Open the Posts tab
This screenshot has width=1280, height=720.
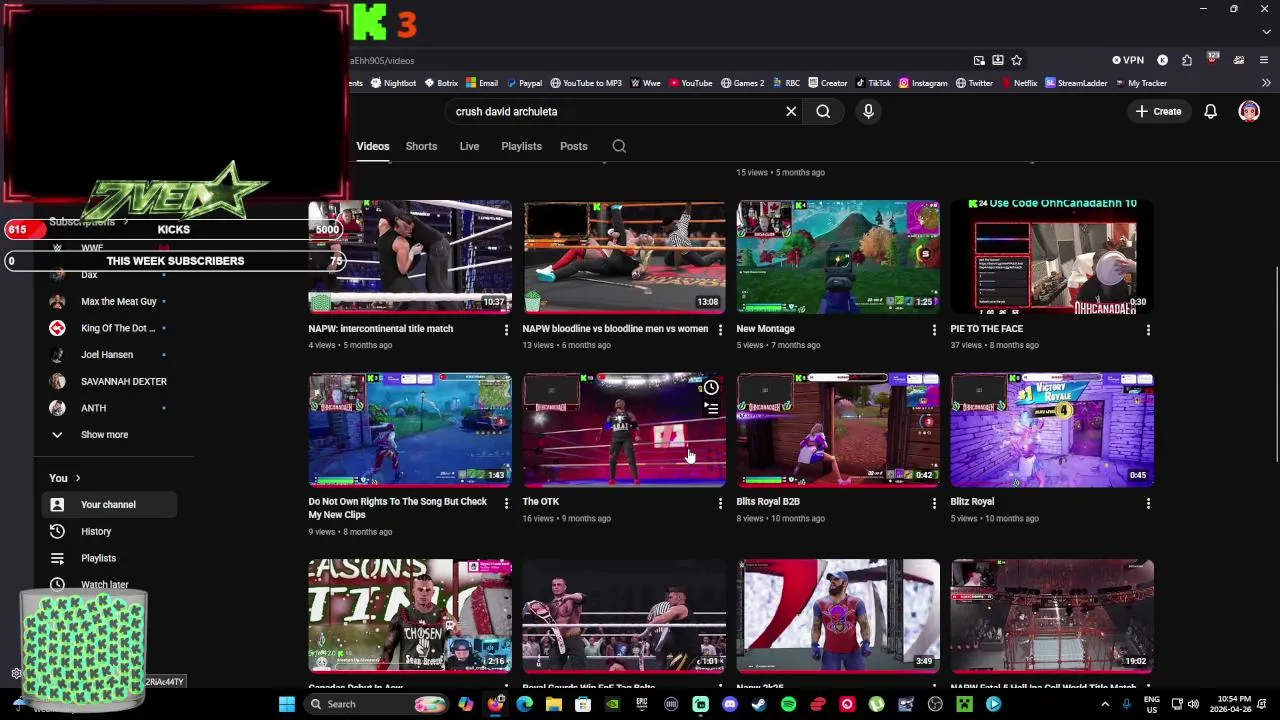pyautogui.click(x=574, y=146)
